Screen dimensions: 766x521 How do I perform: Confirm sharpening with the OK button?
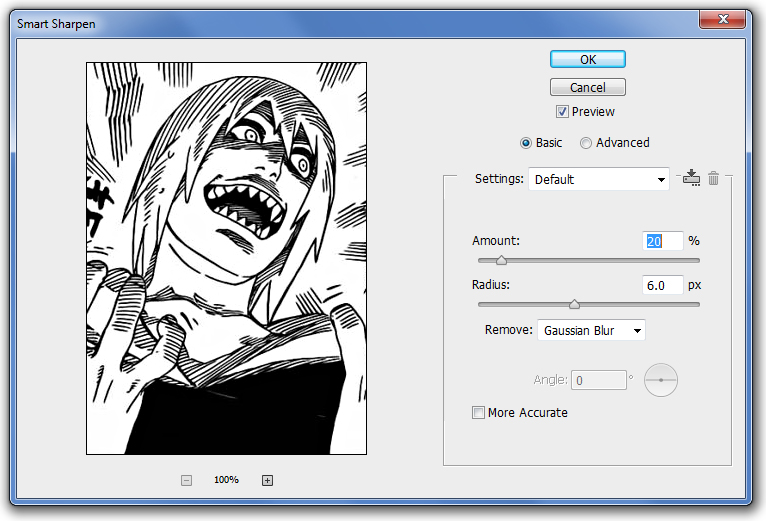pyautogui.click(x=588, y=59)
